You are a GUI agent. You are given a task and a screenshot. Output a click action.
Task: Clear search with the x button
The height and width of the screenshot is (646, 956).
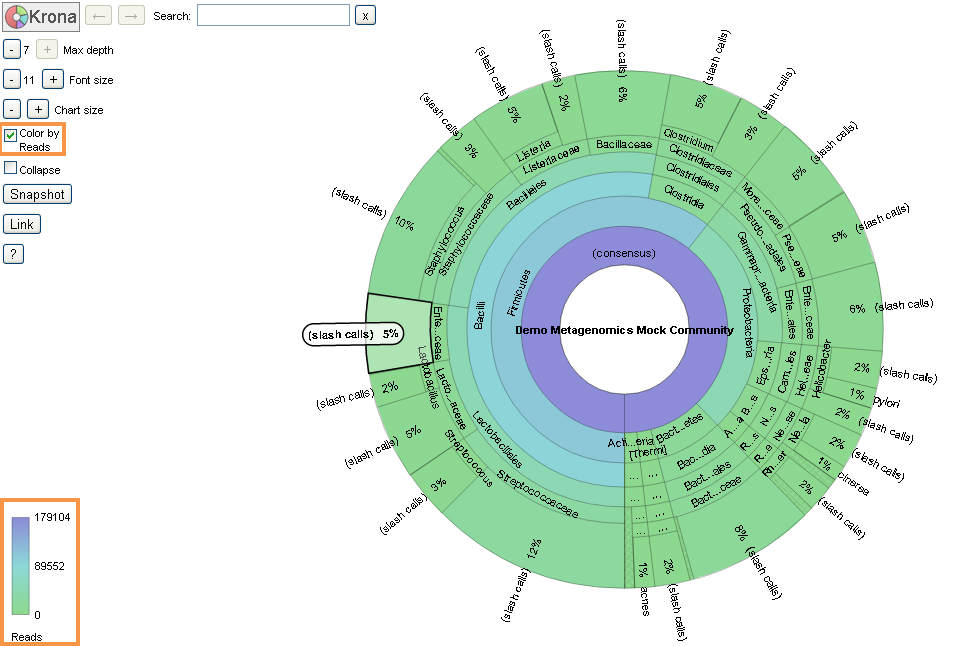coord(366,15)
